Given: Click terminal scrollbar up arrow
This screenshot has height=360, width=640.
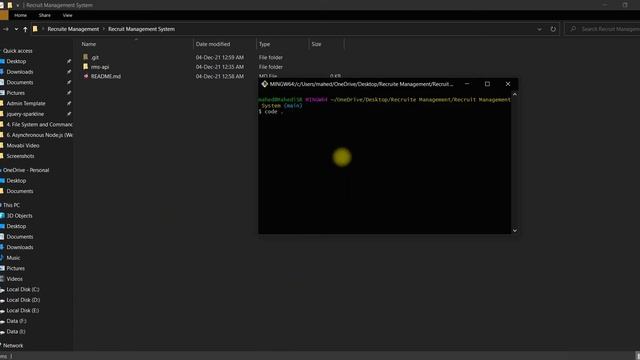Looking at the screenshot, I should click(x=515, y=94).
